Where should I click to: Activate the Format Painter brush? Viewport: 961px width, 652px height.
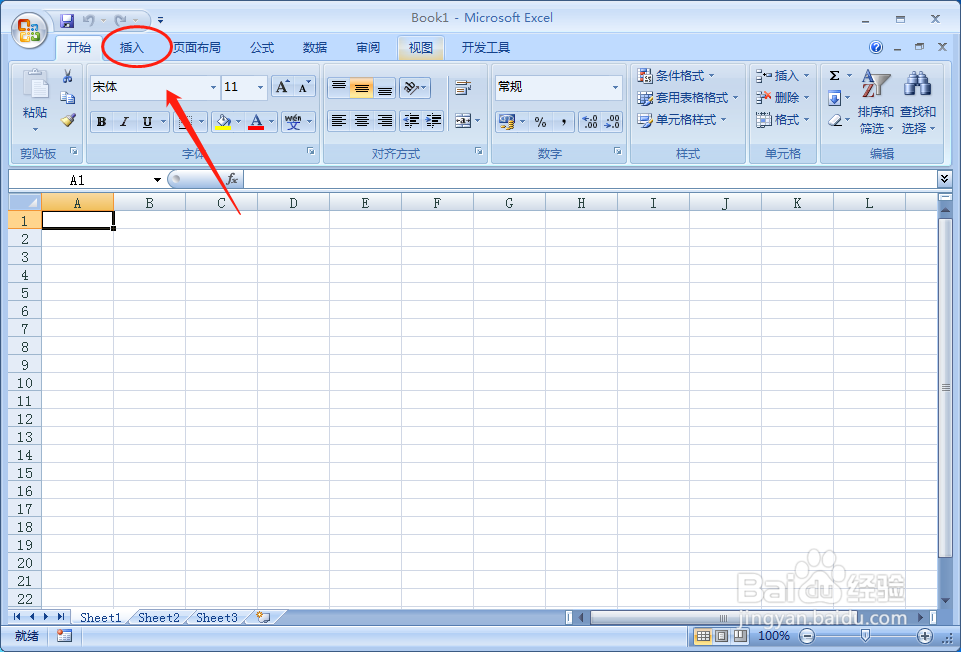(67, 119)
